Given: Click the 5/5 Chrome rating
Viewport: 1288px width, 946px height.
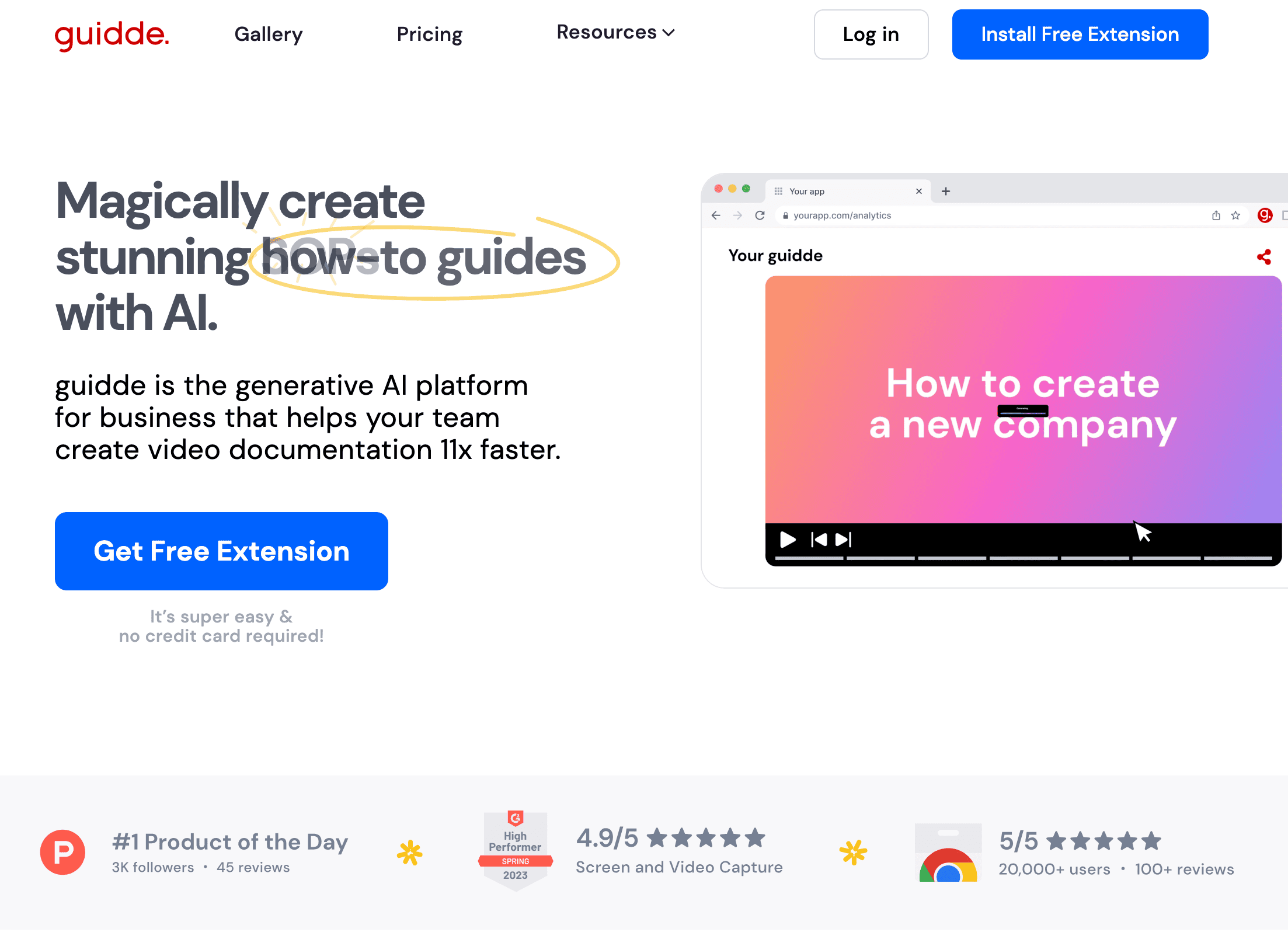Looking at the screenshot, I should coord(1080,841).
